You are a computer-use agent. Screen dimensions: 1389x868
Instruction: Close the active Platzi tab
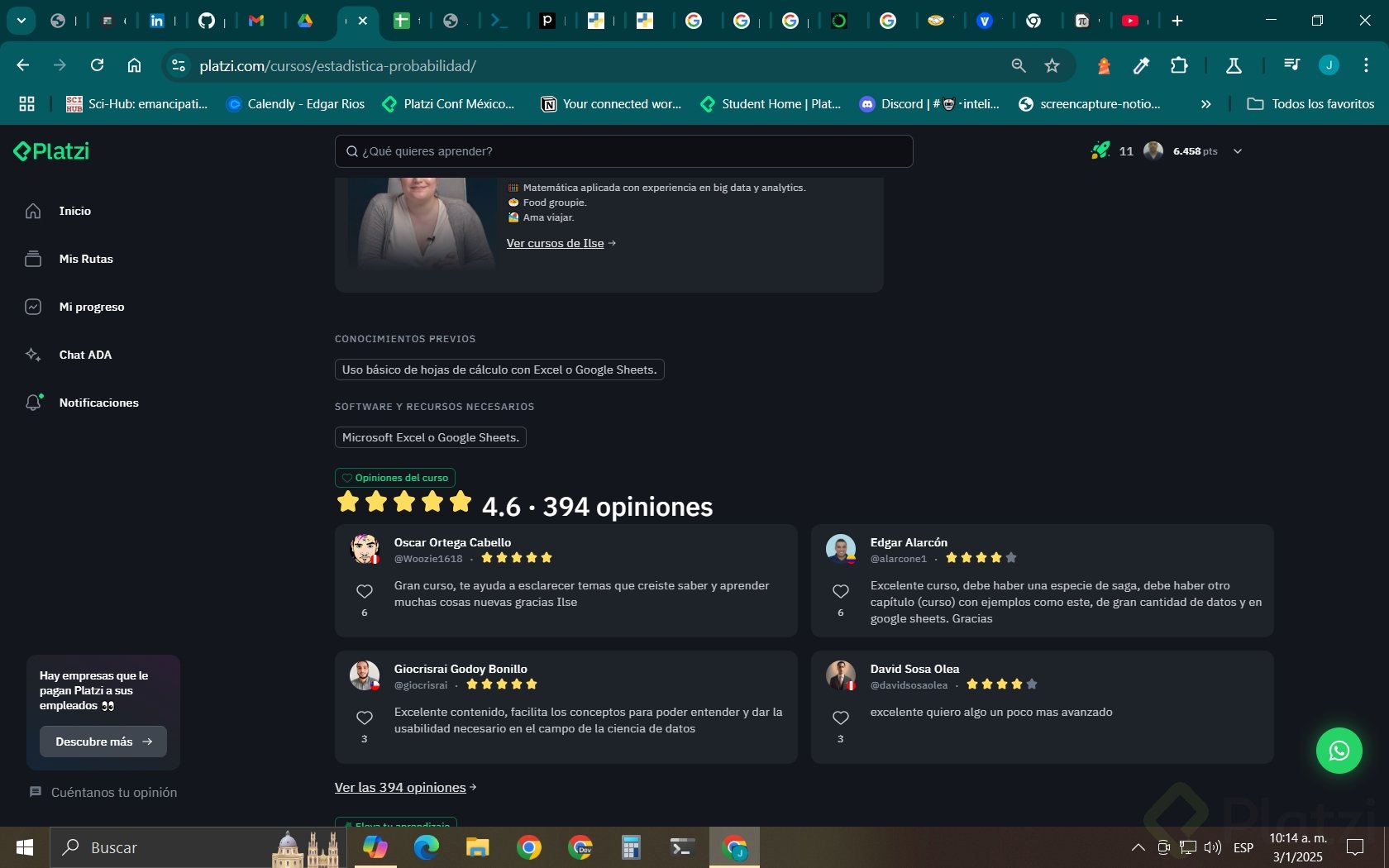point(362,21)
